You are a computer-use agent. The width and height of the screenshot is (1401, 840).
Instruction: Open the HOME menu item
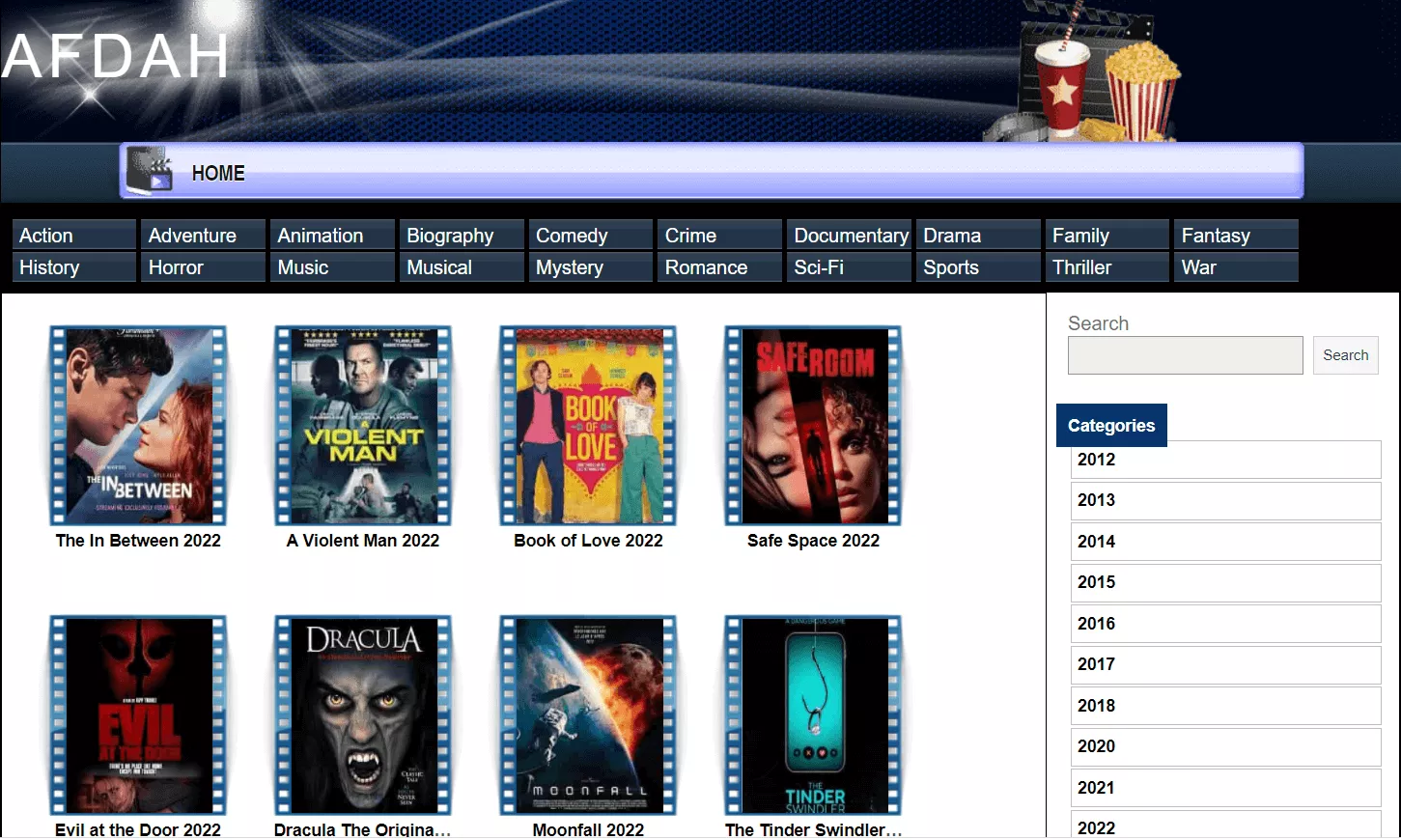tap(218, 174)
